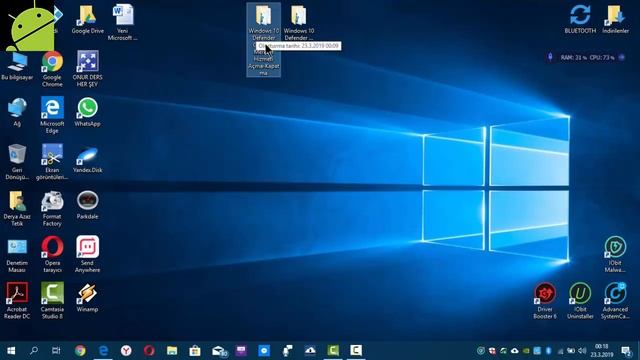Launch Send Anywhere
Viewport: 640px width, 360px height.
click(87, 254)
